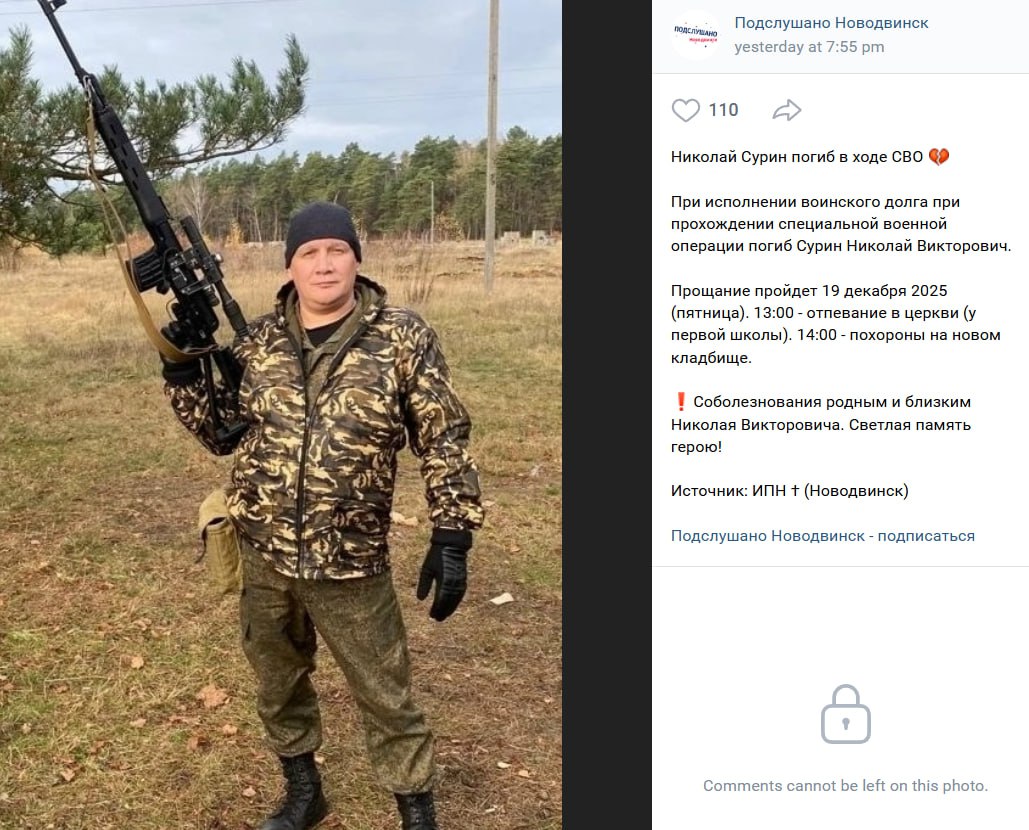
Task: Open the Подслушано Новодвинск group avatar
Action: coord(696,35)
